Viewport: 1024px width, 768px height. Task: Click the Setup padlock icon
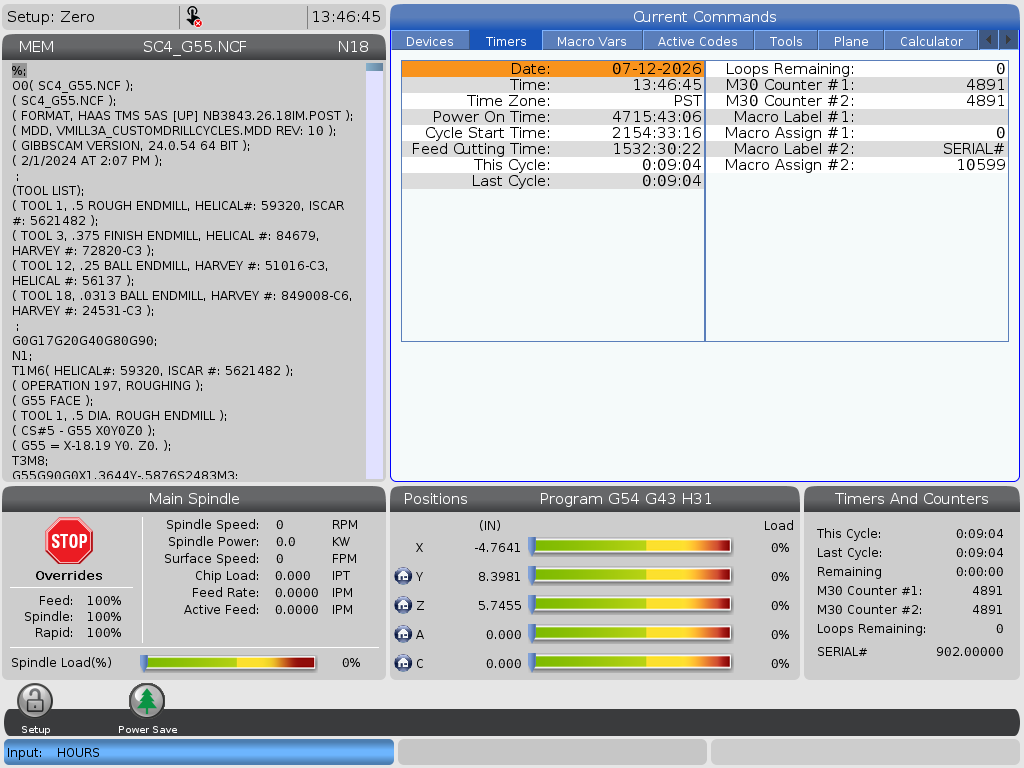point(35,701)
